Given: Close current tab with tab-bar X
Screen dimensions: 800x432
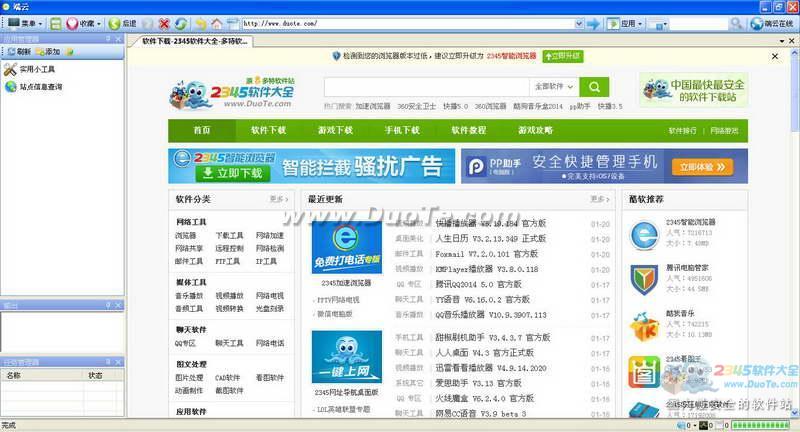Looking at the screenshot, I should 791,41.
